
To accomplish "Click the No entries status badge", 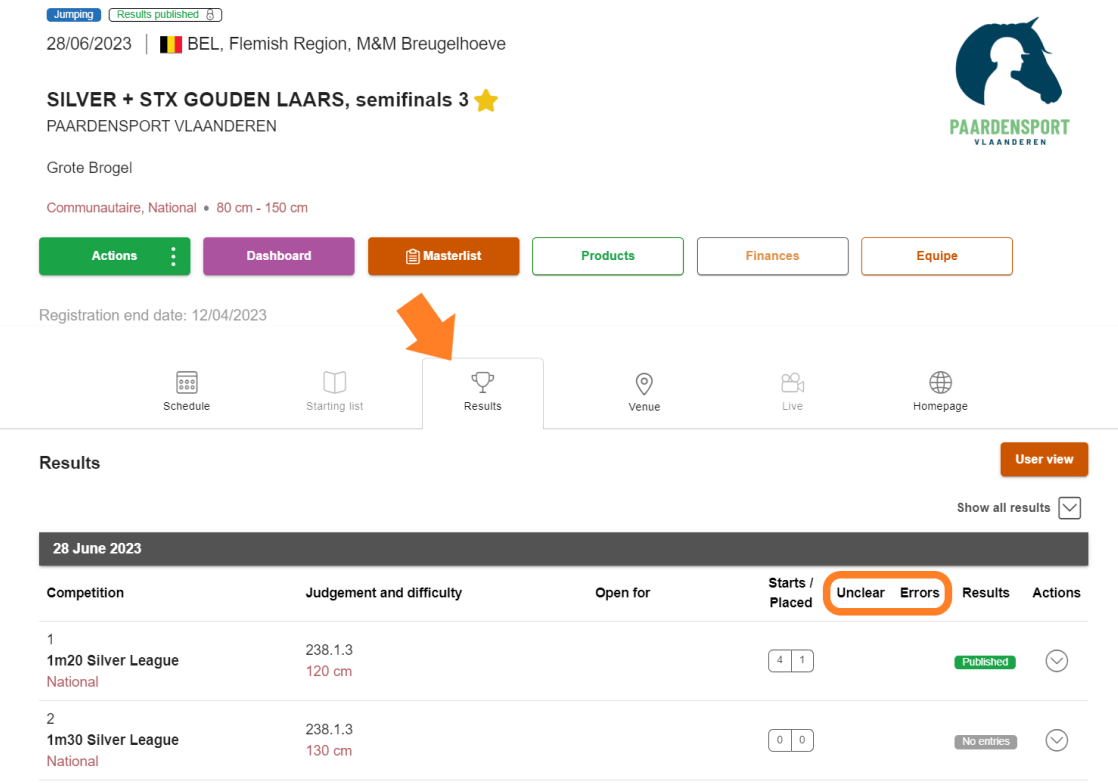I will coord(985,742).
